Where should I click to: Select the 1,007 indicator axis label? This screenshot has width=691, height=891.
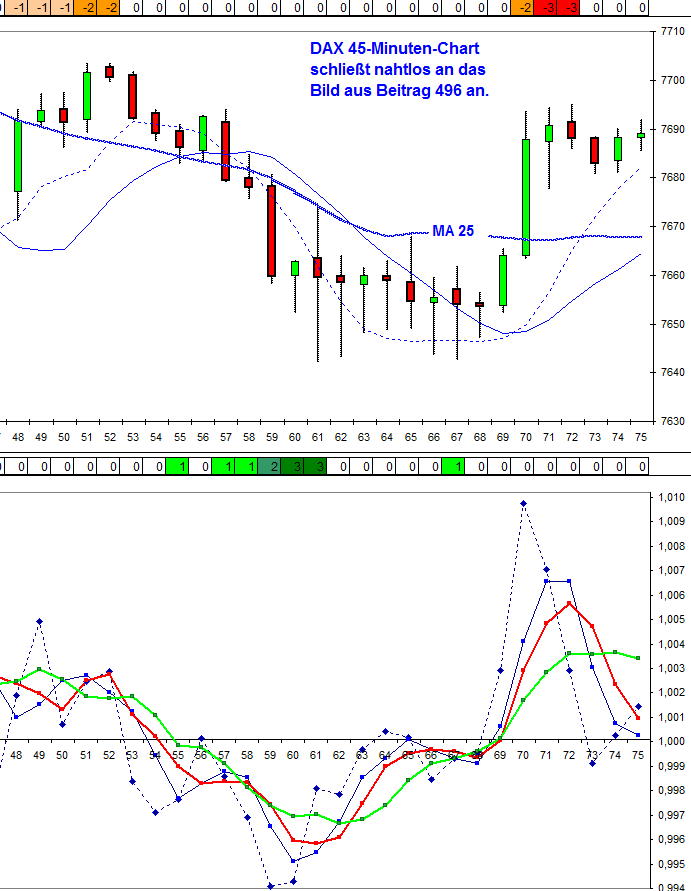tap(672, 571)
